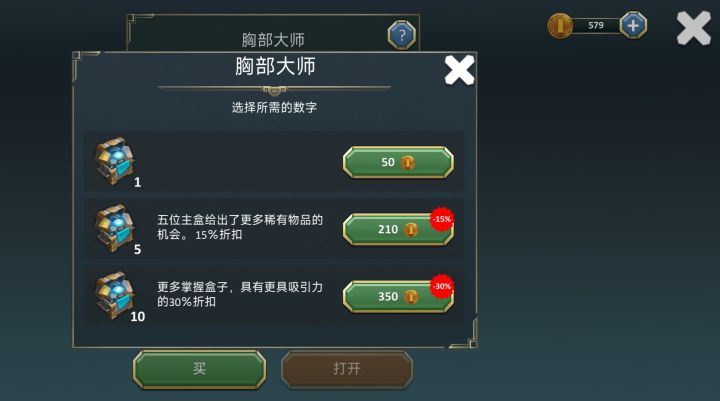720x401 pixels.
Task: Click the brown 打开 button
Action: click(x=347, y=369)
